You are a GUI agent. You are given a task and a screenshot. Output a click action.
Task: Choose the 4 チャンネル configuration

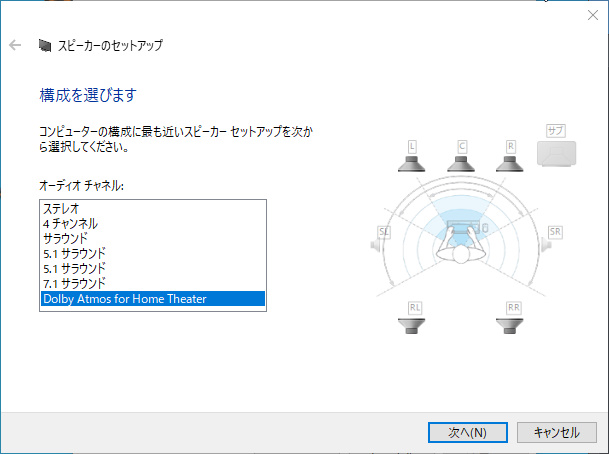click(x=70, y=224)
